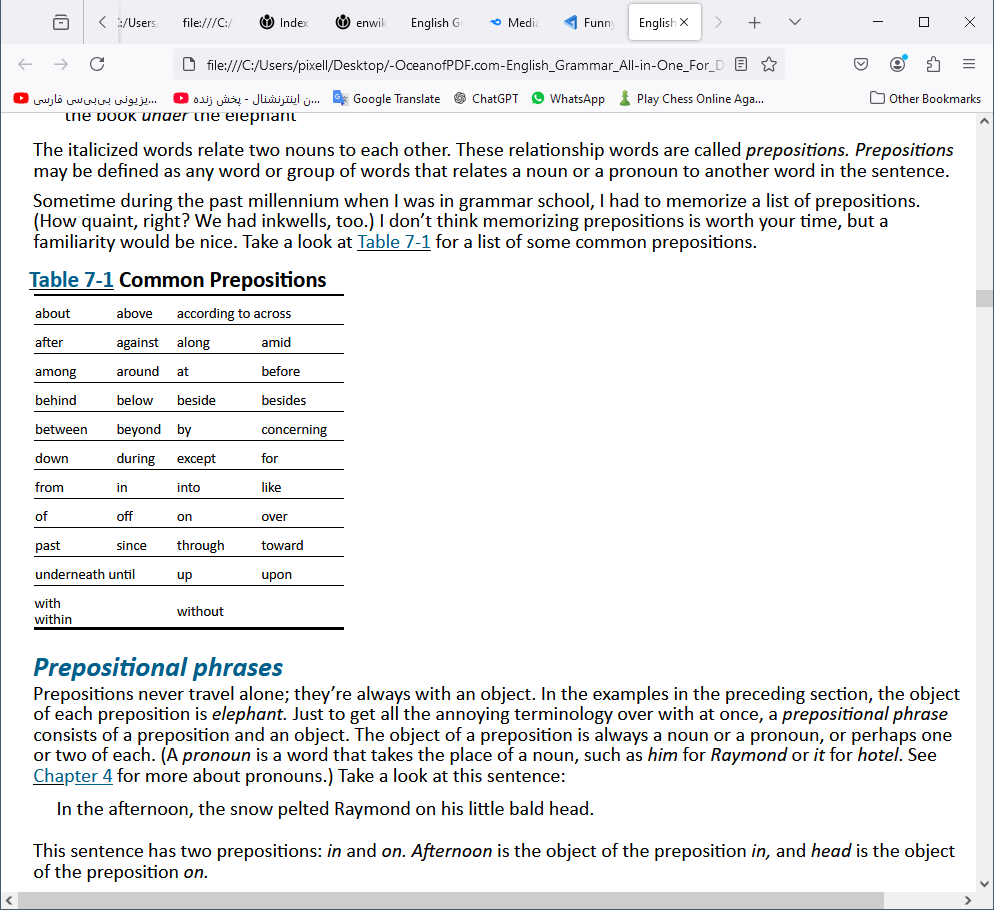994x910 pixels.
Task: Maximize the Firefox window
Action: point(924,22)
